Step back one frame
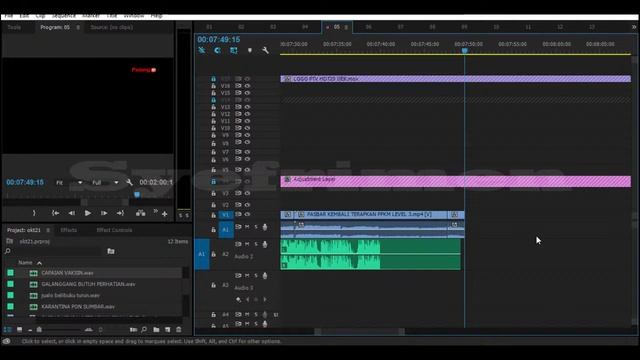The width and height of the screenshot is (640, 360). (72, 213)
